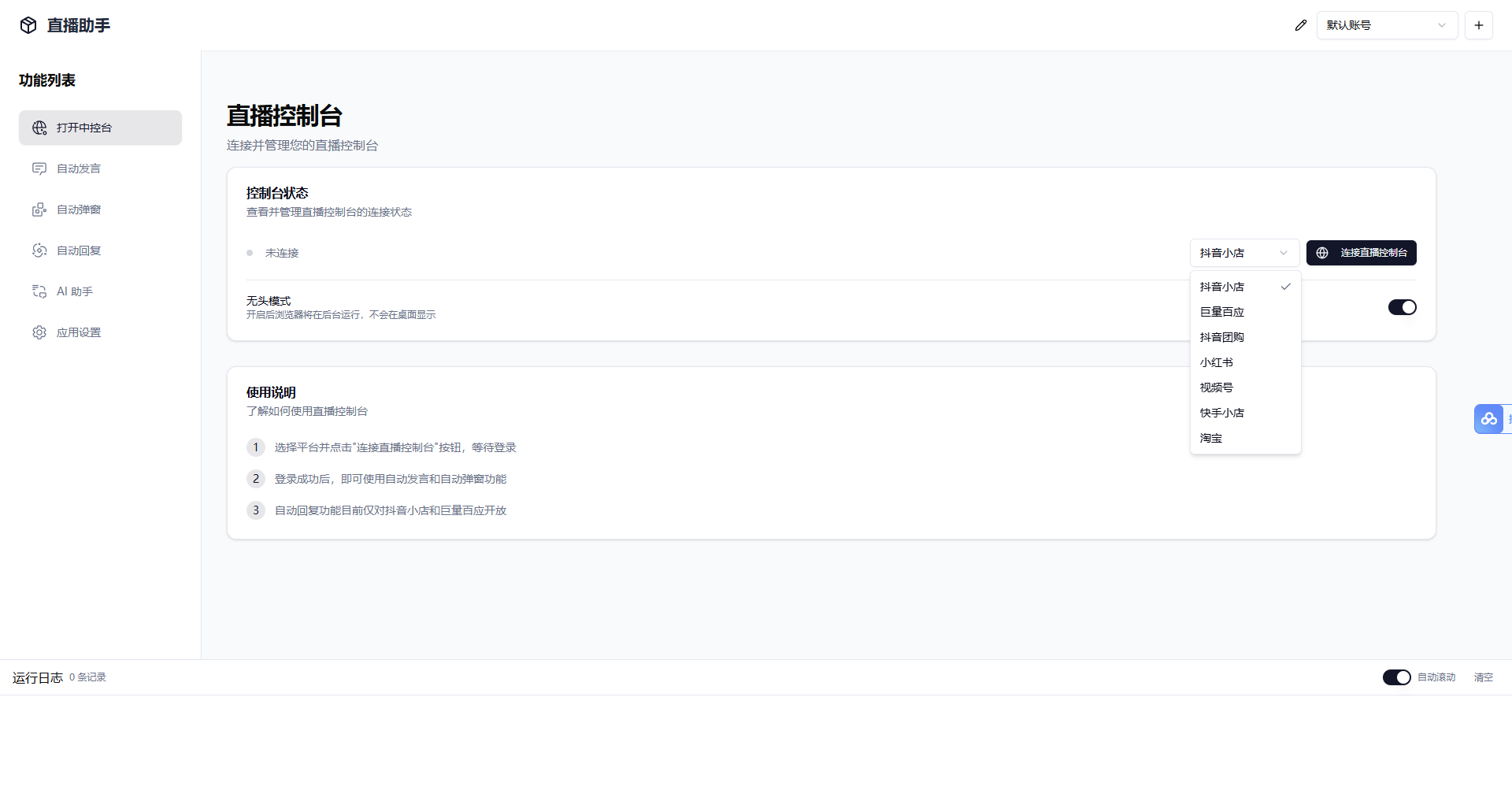Select 小红书 from platform list

pos(1217,362)
